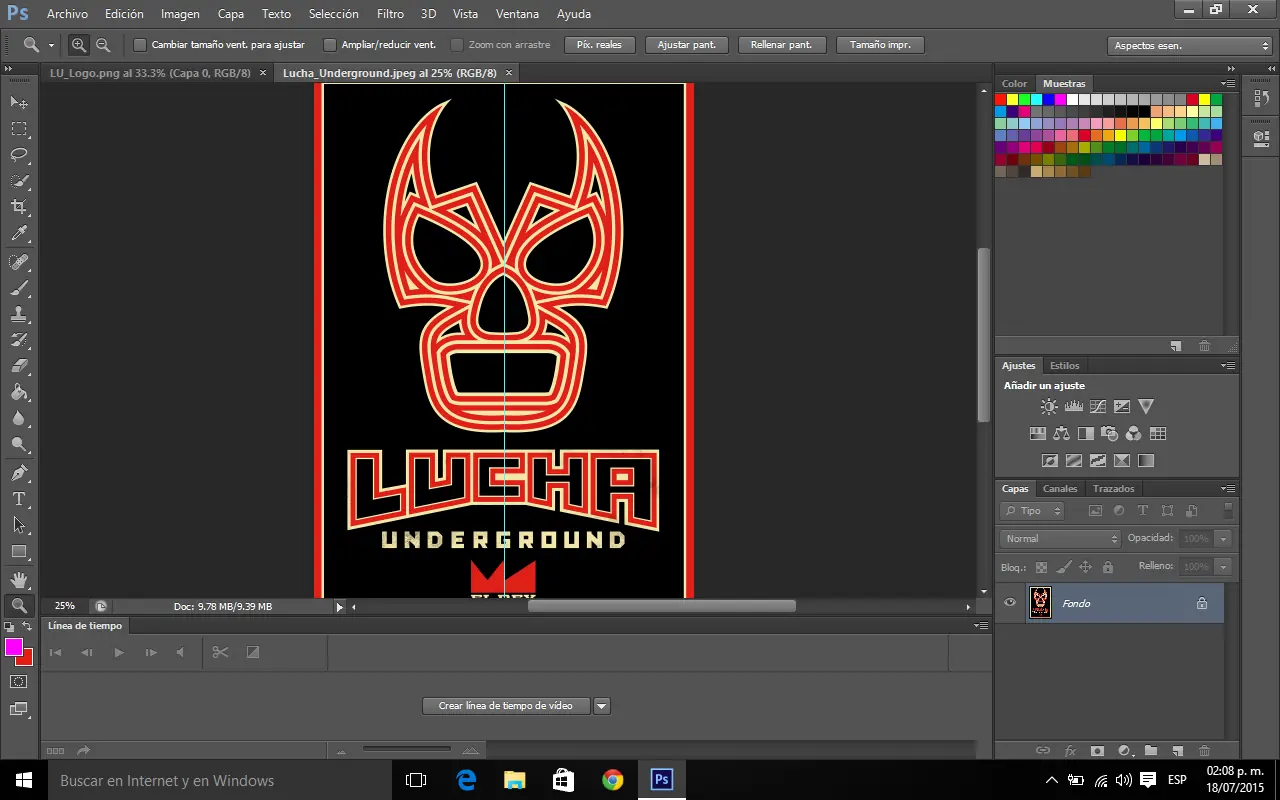Select the Hand tool
Screen dimensions: 1280x800
tap(19, 579)
